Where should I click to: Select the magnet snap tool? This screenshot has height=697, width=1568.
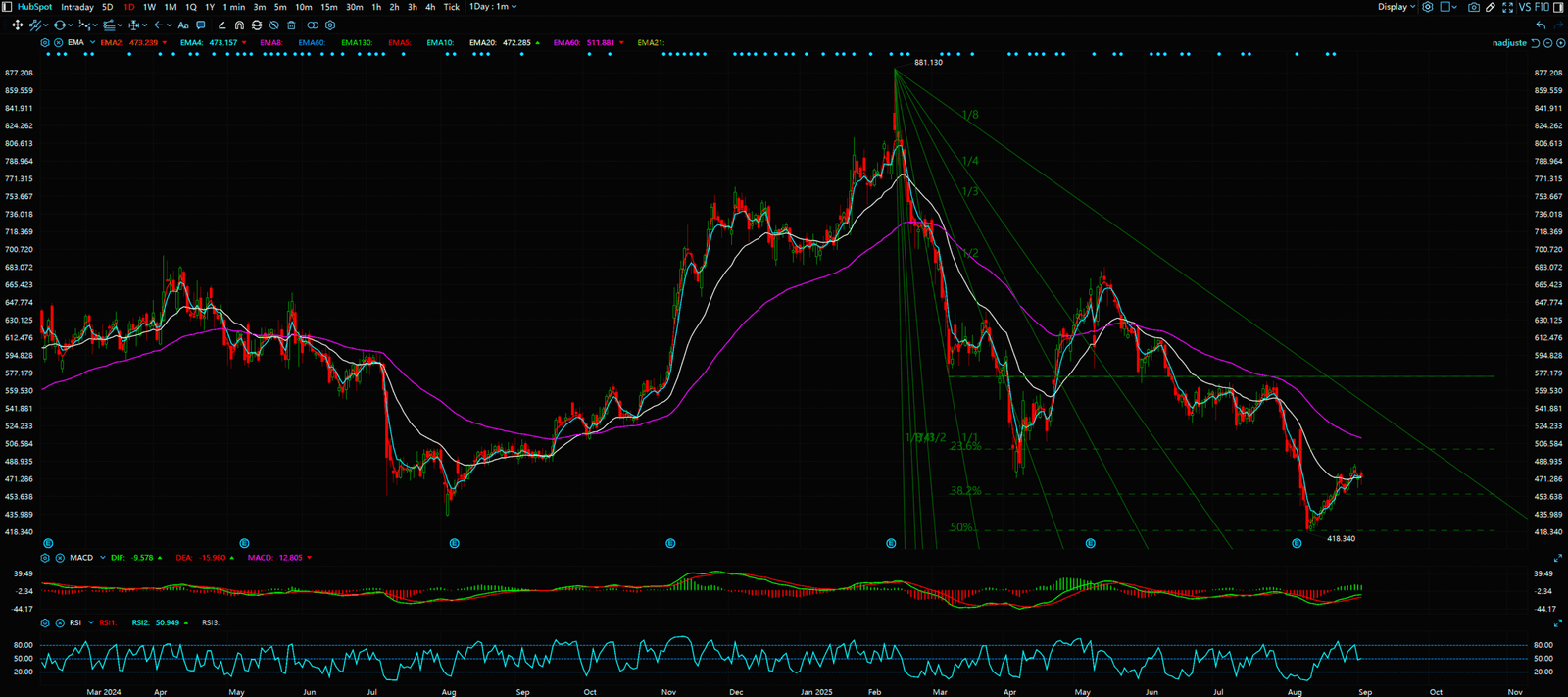pyautogui.click(x=239, y=25)
